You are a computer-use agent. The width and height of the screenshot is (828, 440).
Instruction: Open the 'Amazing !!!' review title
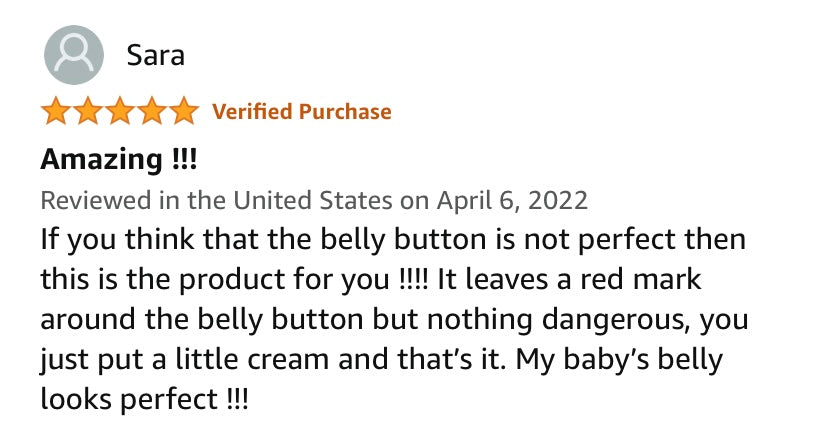(119, 160)
